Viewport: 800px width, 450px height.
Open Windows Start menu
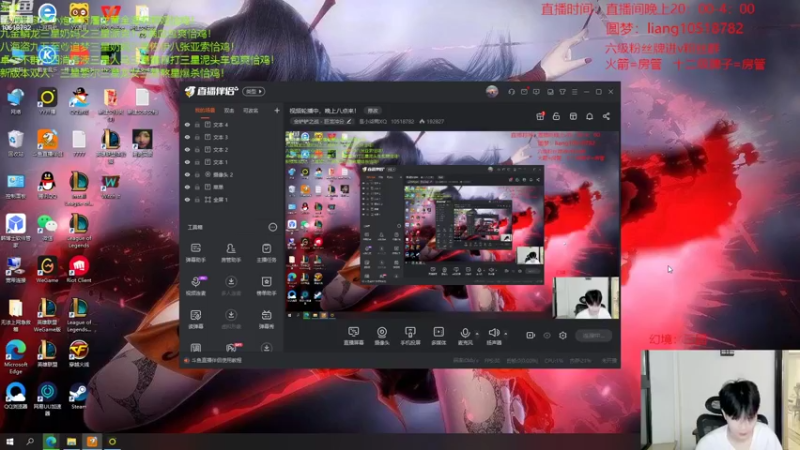[x=10, y=441]
